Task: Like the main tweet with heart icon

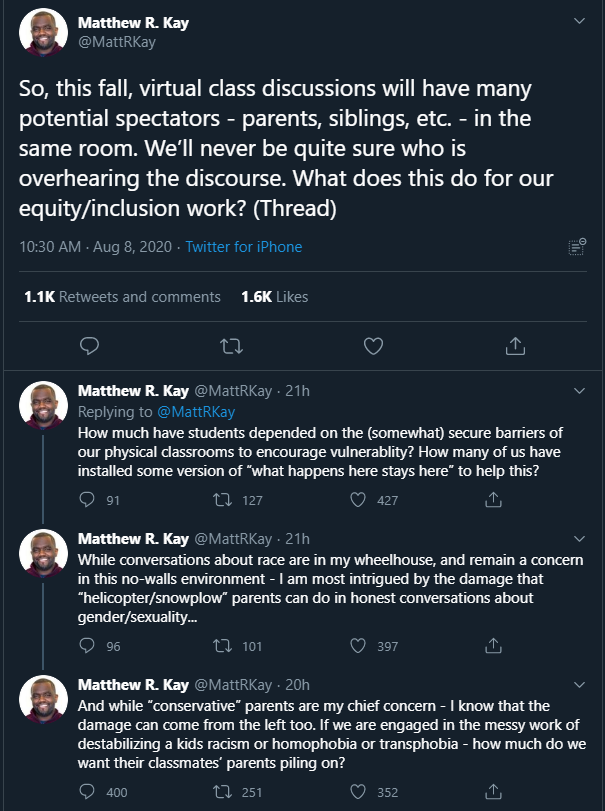Action: (x=373, y=346)
